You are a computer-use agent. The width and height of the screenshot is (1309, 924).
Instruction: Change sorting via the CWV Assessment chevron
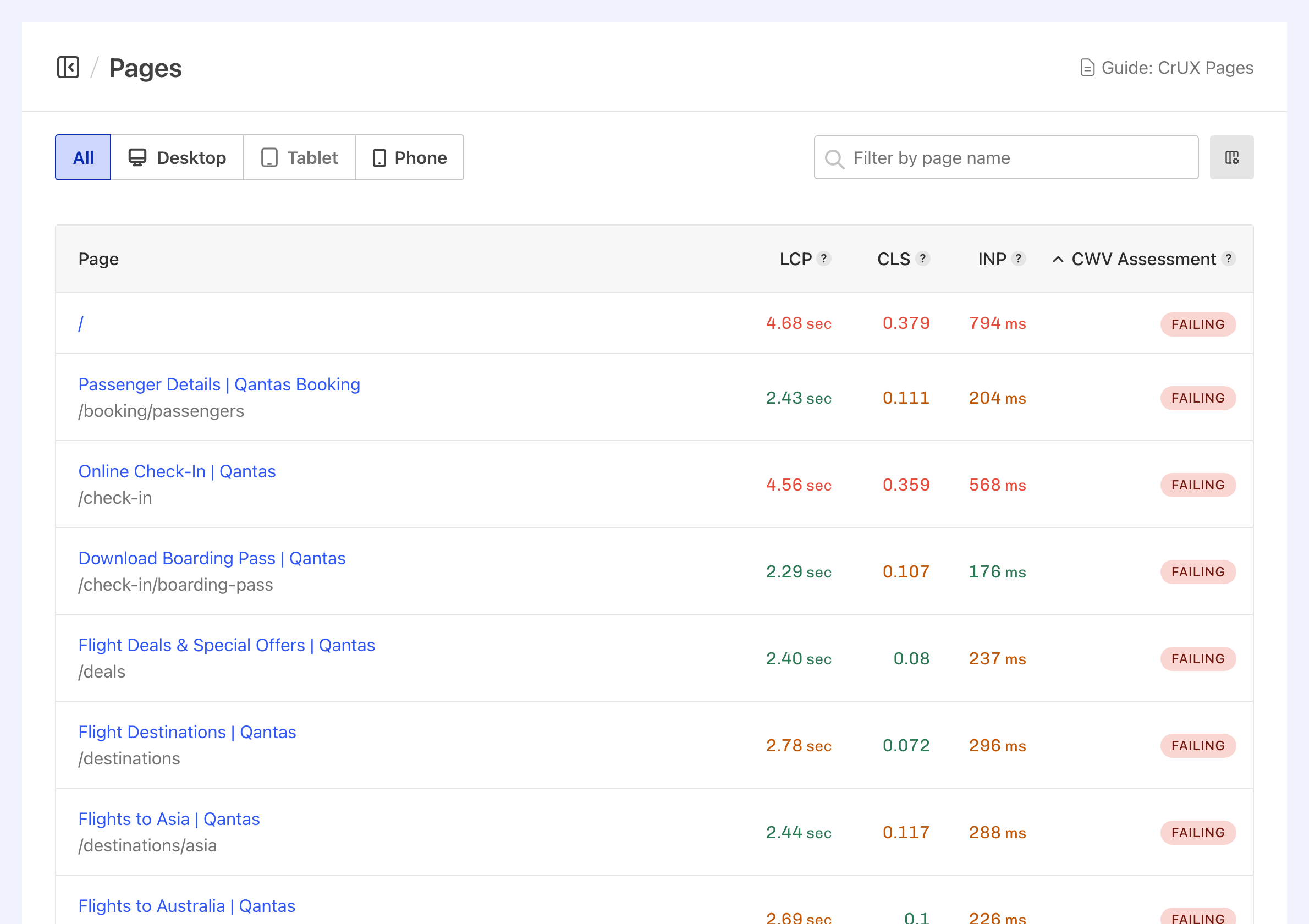click(1058, 259)
